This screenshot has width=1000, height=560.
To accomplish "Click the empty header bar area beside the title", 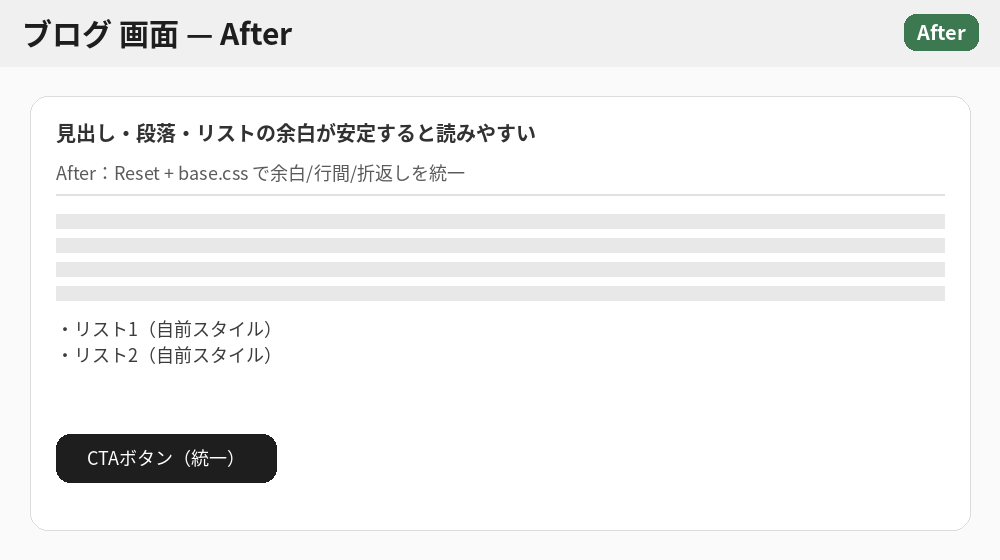I will (x=600, y=34).
